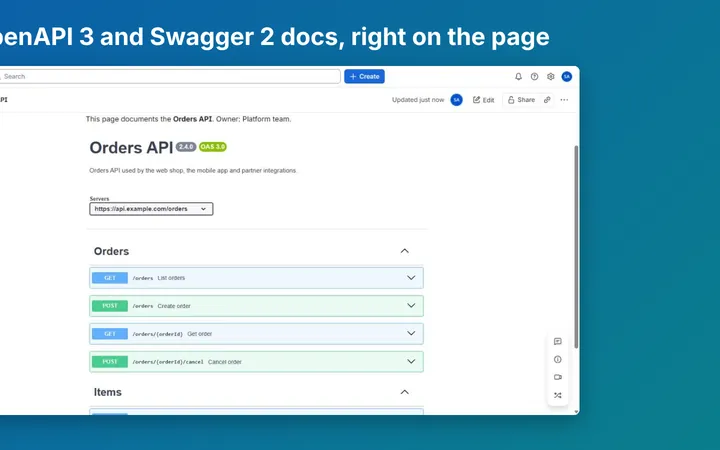Click the "Create order" summary text

[x=174, y=306]
